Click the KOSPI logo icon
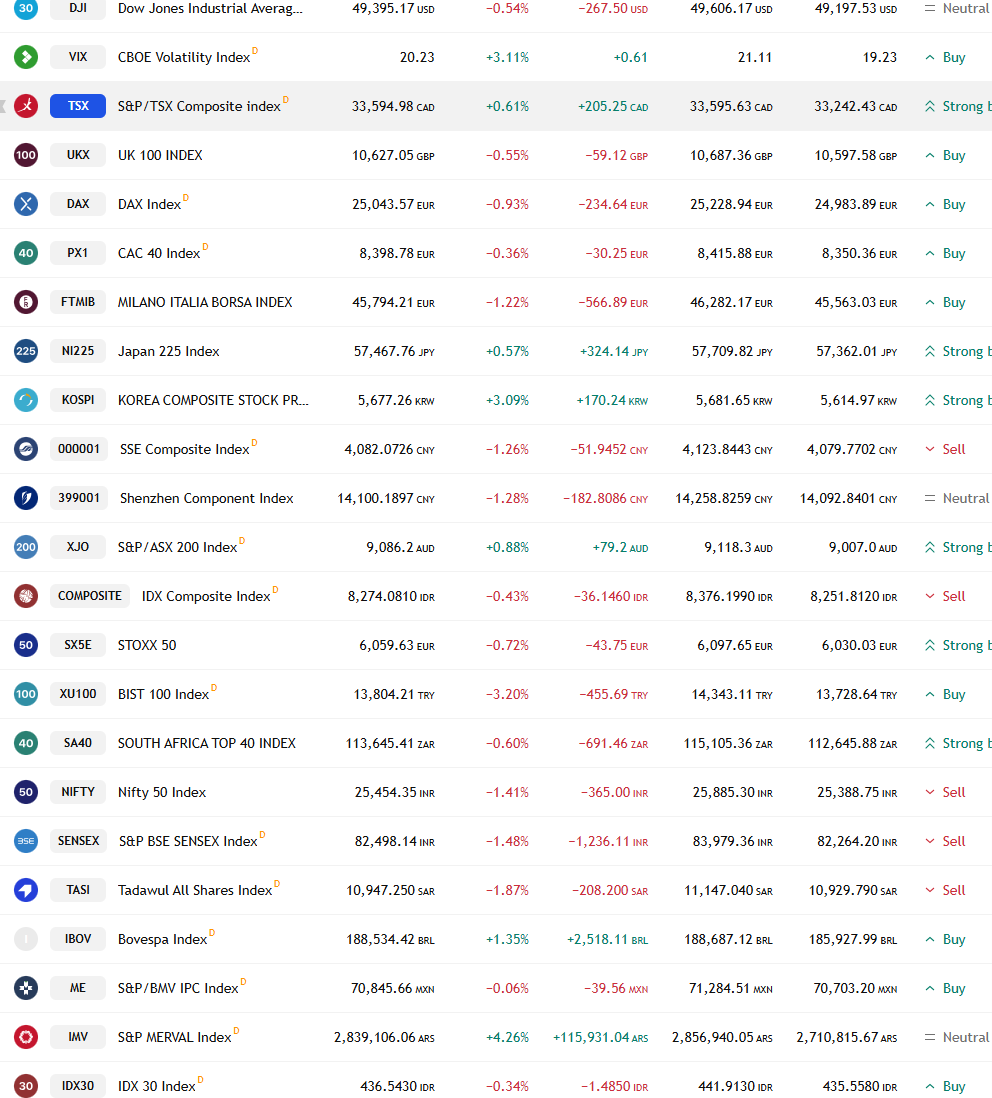The width and height of the screenshot is (992, 1098). 26,401
